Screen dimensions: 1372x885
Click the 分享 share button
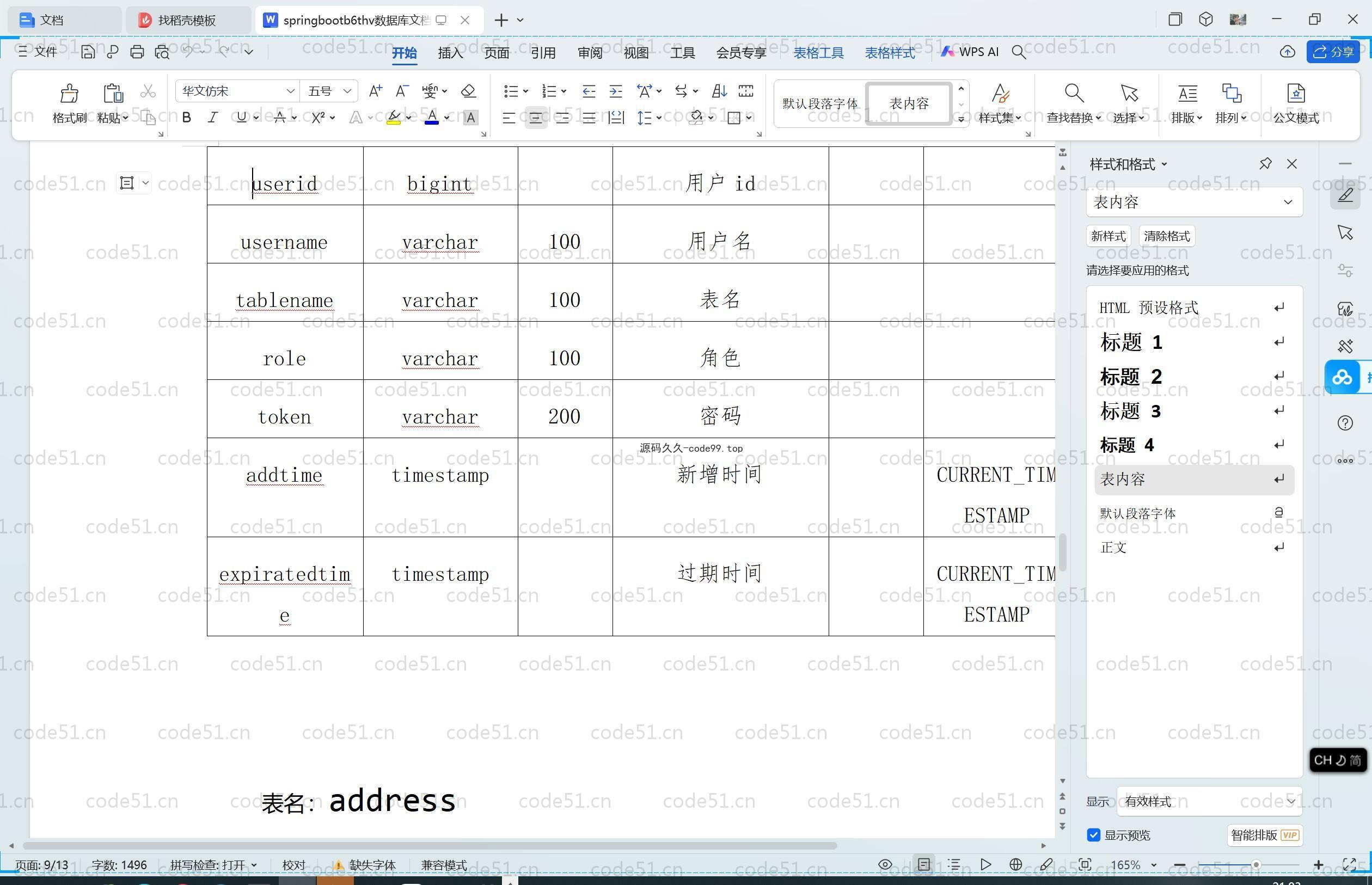coord(1333,52)
